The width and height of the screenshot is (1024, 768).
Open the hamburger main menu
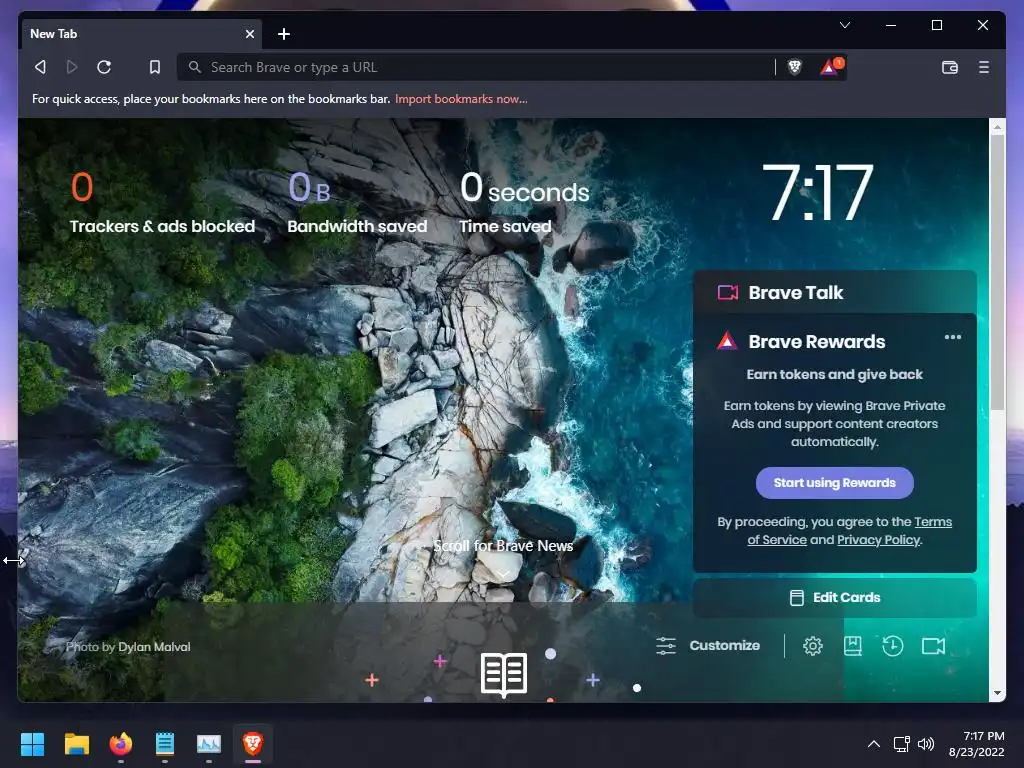tap(984, 67)
